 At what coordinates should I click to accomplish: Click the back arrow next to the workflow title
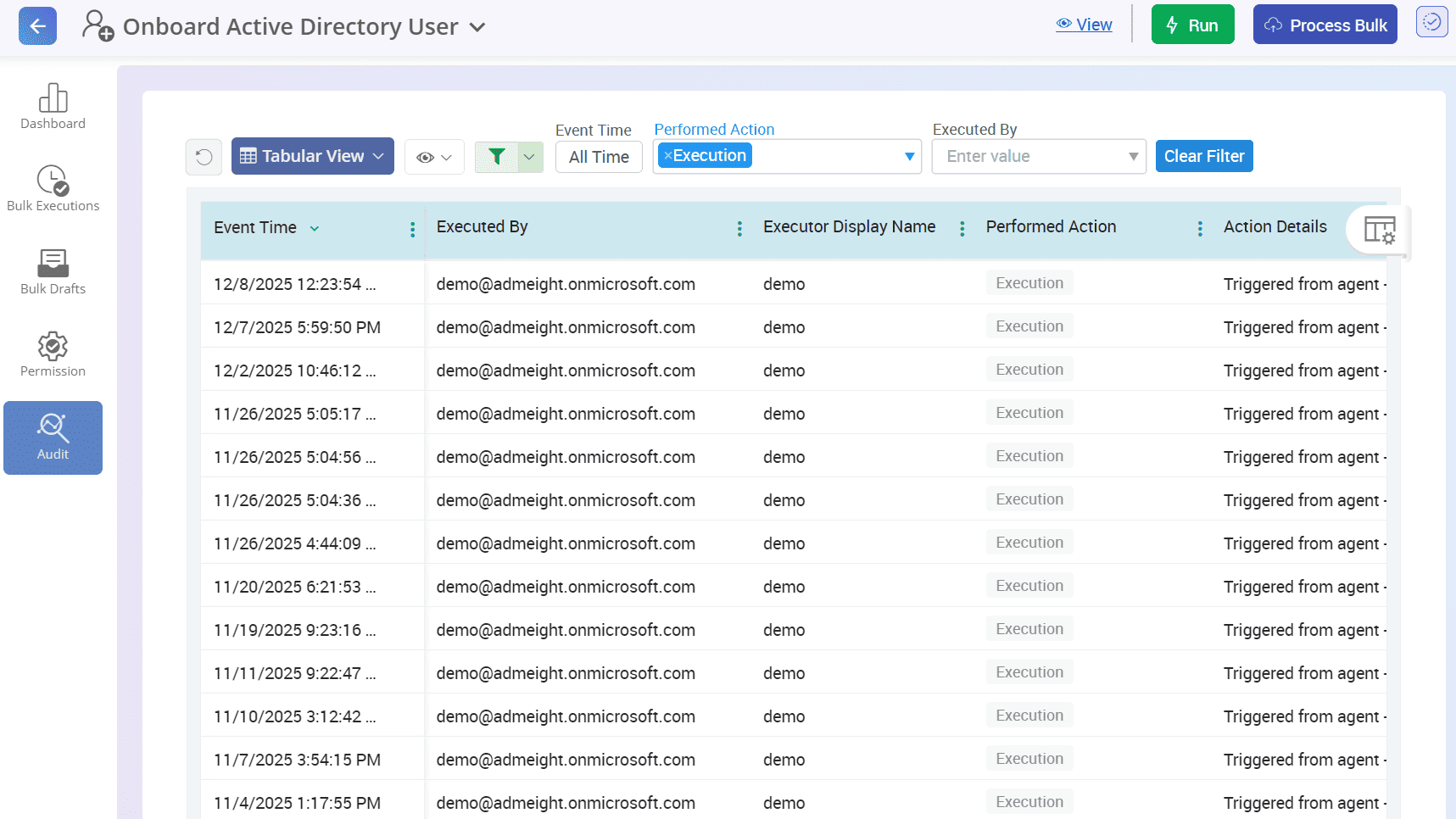[x=37, y=25]
